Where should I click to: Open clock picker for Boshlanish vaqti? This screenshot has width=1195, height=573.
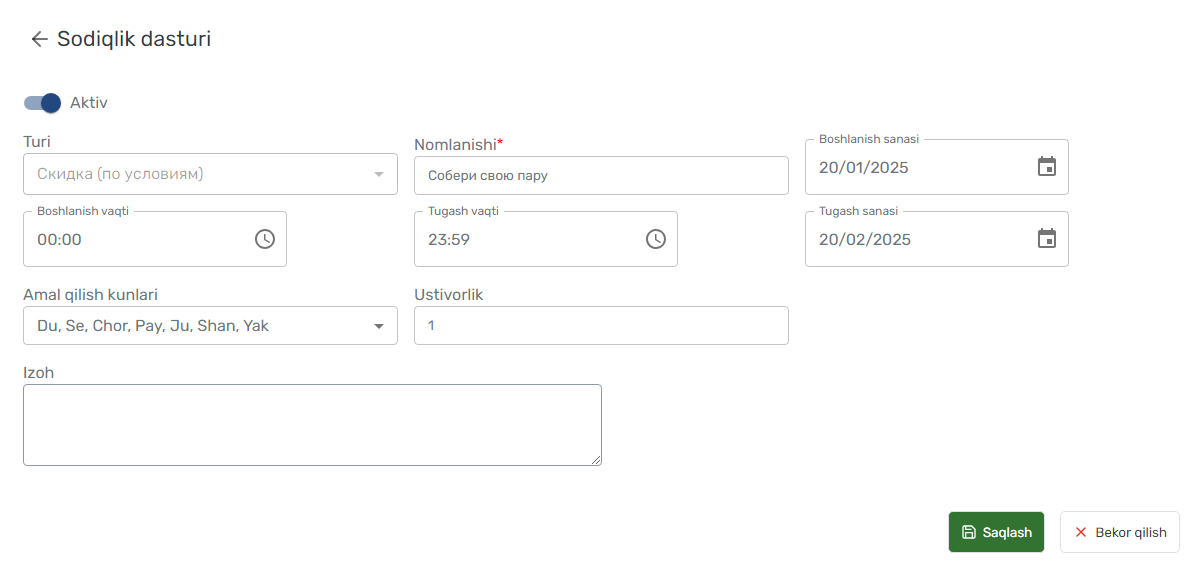point(264,238)
